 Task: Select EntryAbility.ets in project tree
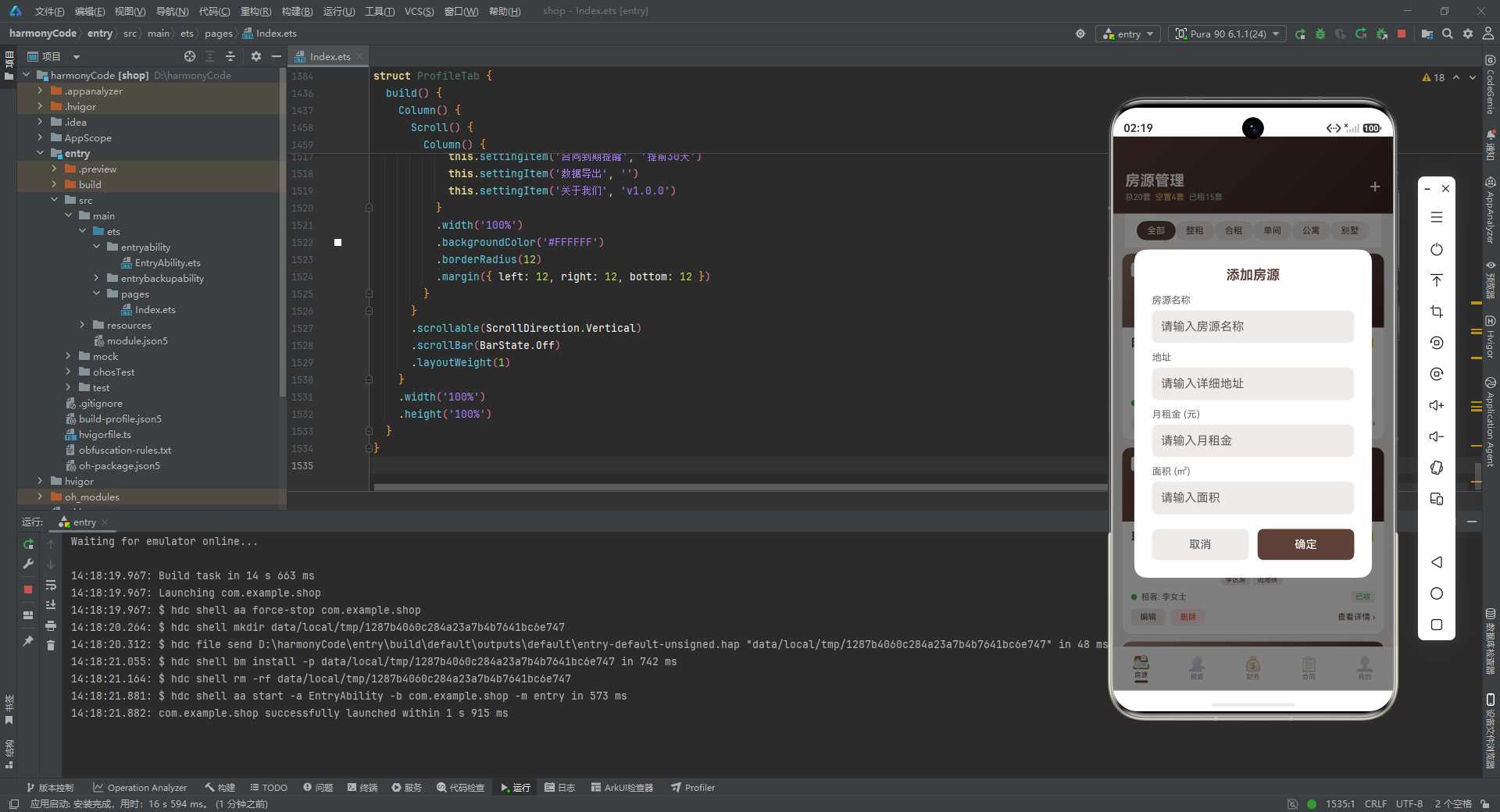pyautogui.click(x=161, y=262)
